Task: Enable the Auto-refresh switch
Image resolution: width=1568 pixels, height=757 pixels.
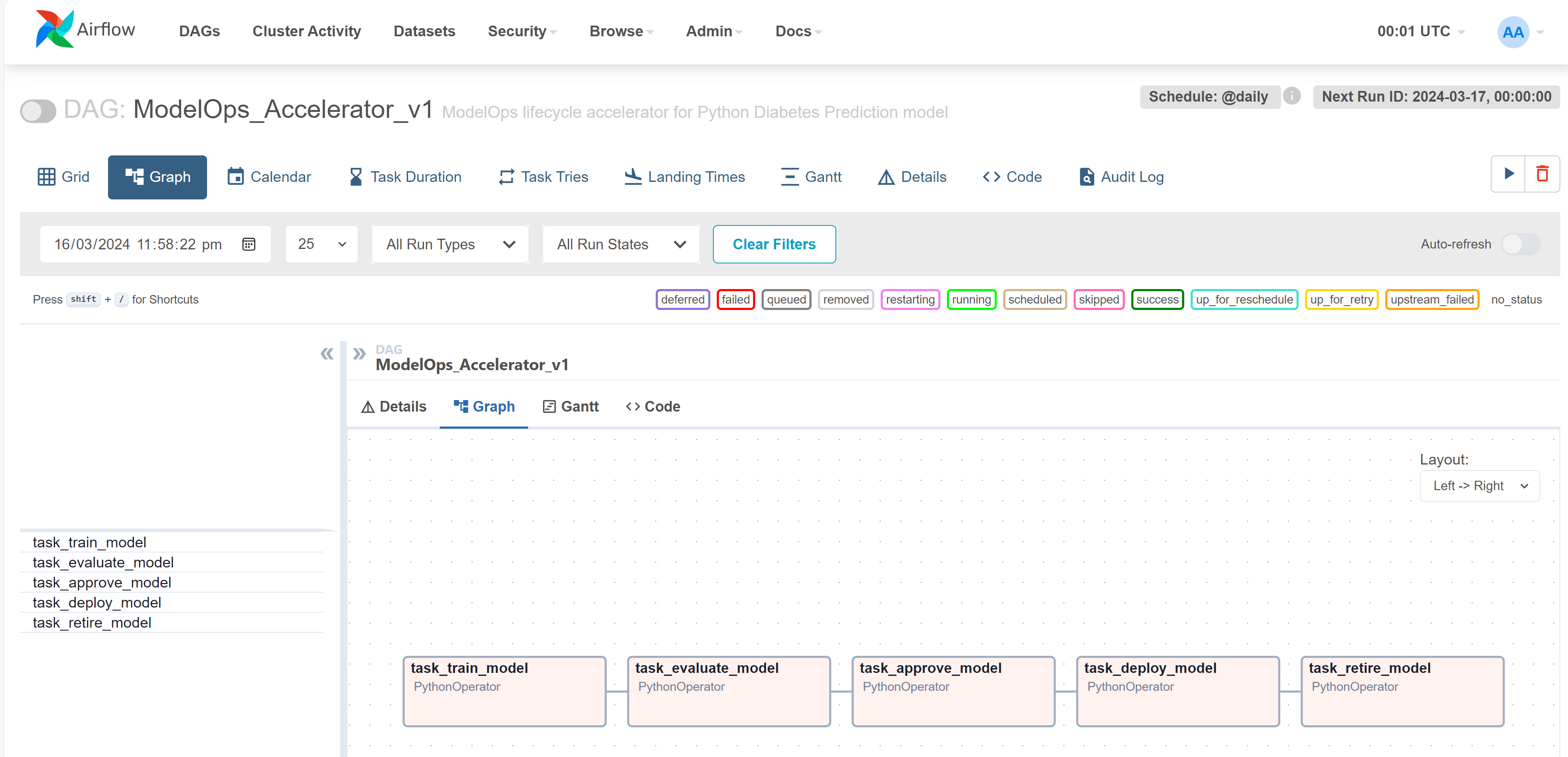Action: coord(1521,244)
